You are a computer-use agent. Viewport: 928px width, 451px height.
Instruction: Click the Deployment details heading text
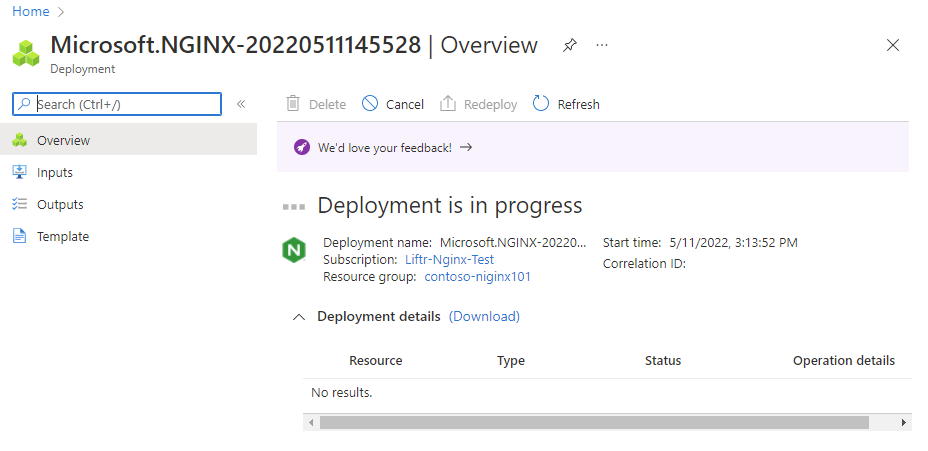[379, 317]
